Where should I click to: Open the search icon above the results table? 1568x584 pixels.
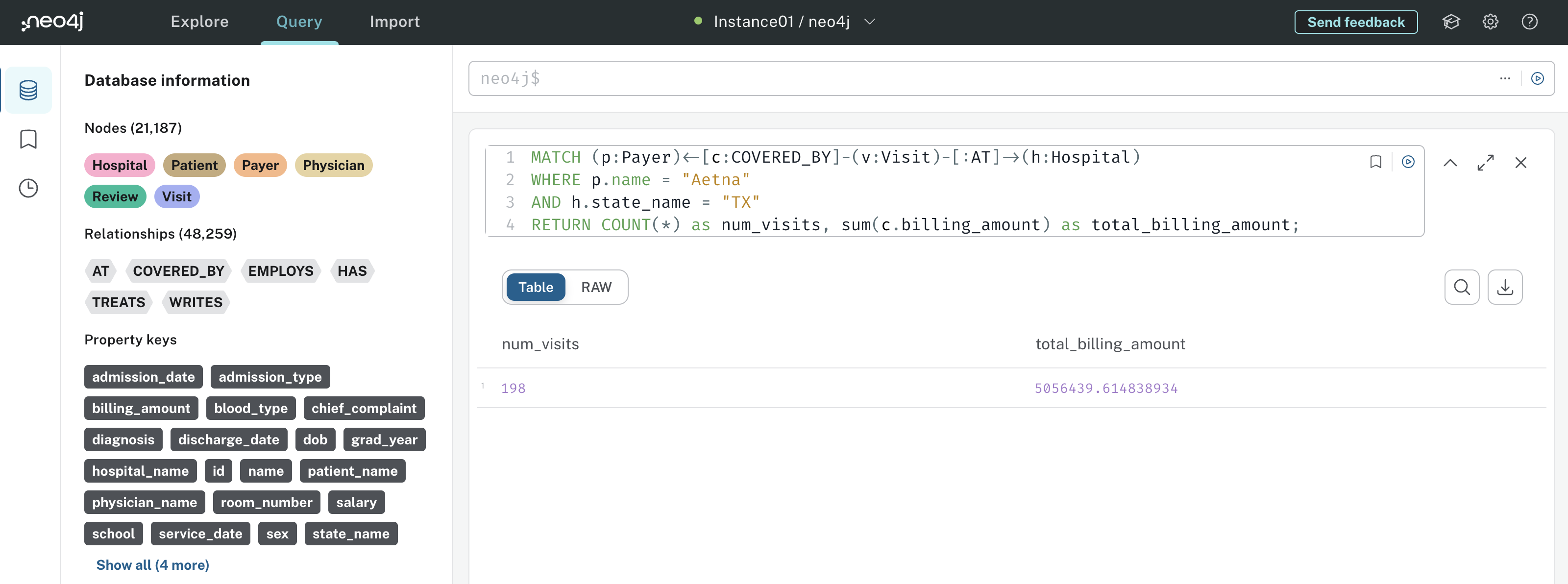click(x=1462, y=287)
